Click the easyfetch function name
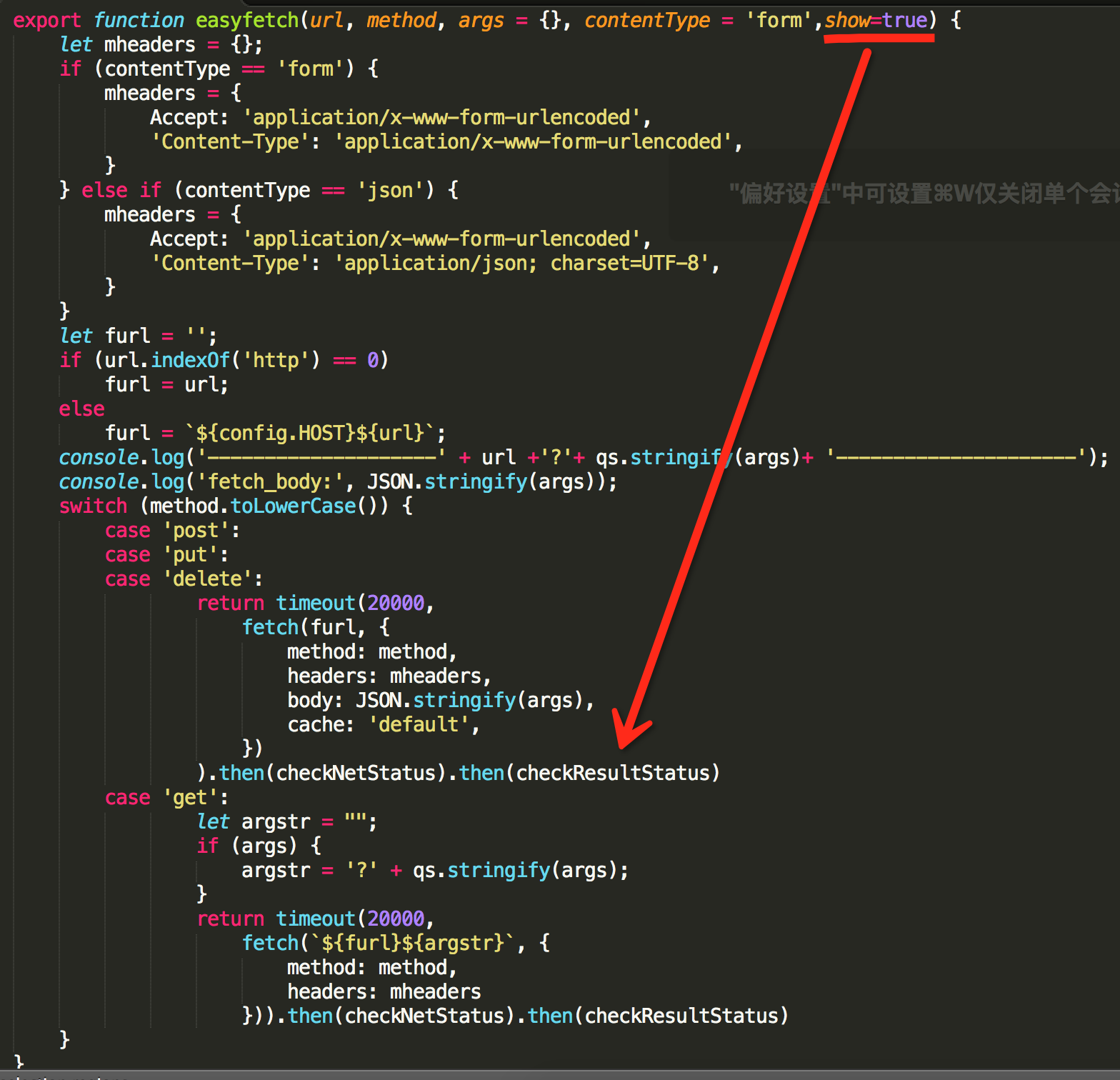The image size is (1120, 1080). pyautogui.click(x=246, y=20)
